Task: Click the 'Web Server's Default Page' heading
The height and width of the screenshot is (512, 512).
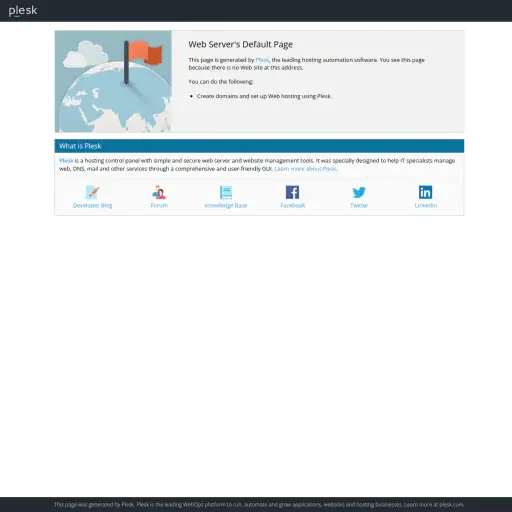Action: pos(240,44)
